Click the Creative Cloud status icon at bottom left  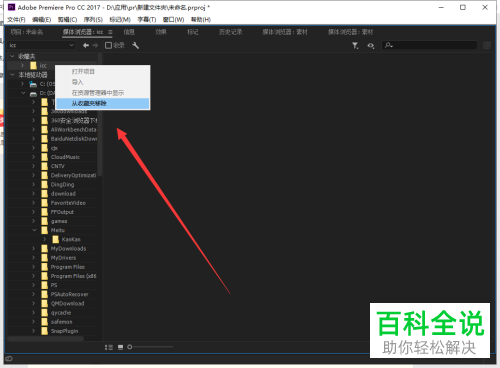9,359
